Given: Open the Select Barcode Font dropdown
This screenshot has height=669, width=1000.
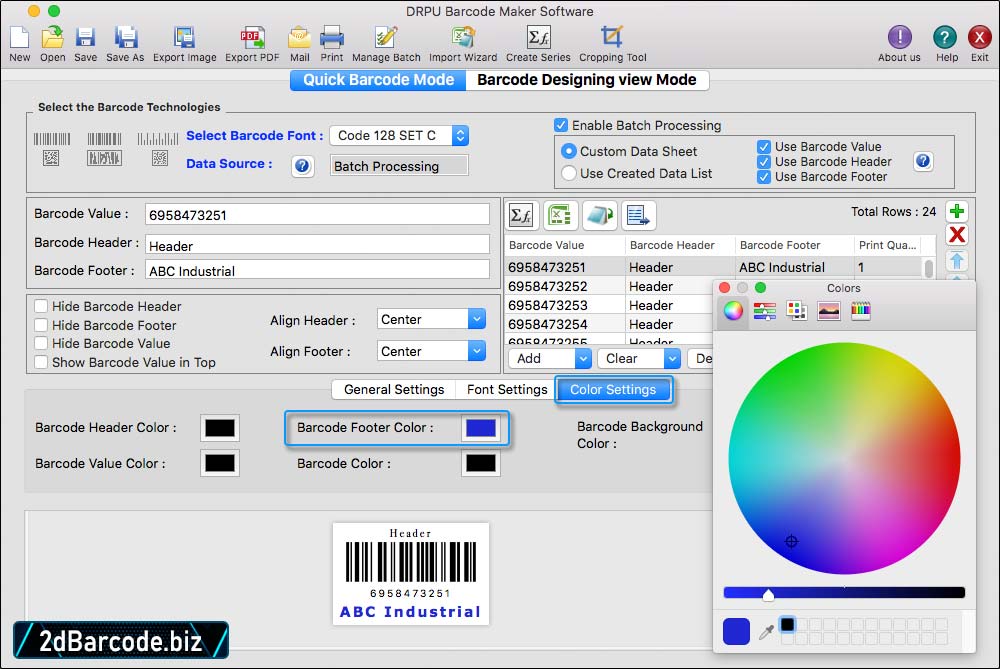Looking at the screenshot, I should tap(399, 135).
